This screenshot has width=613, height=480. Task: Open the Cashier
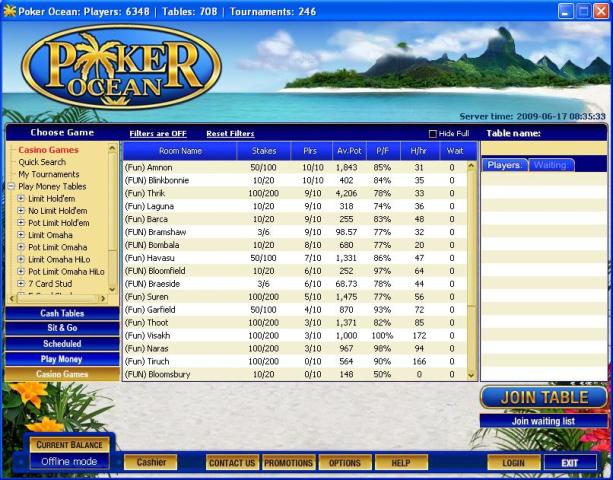tap(151, 462)
